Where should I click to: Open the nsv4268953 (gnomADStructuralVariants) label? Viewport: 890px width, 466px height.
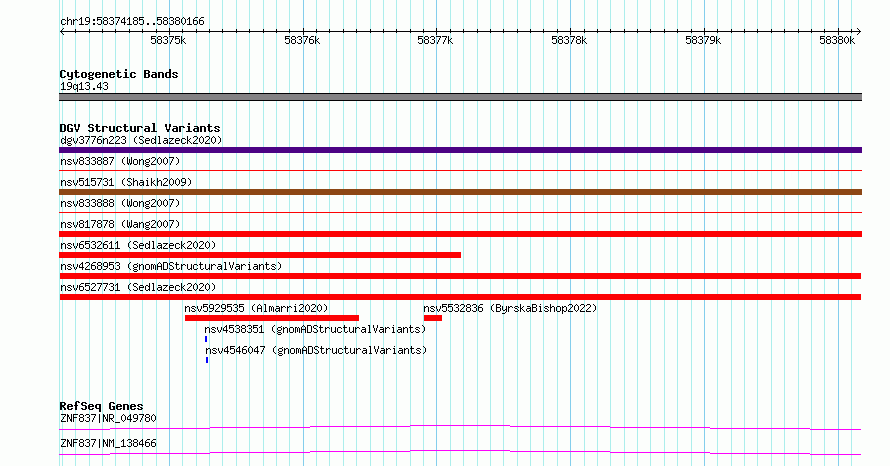[171, 266]
